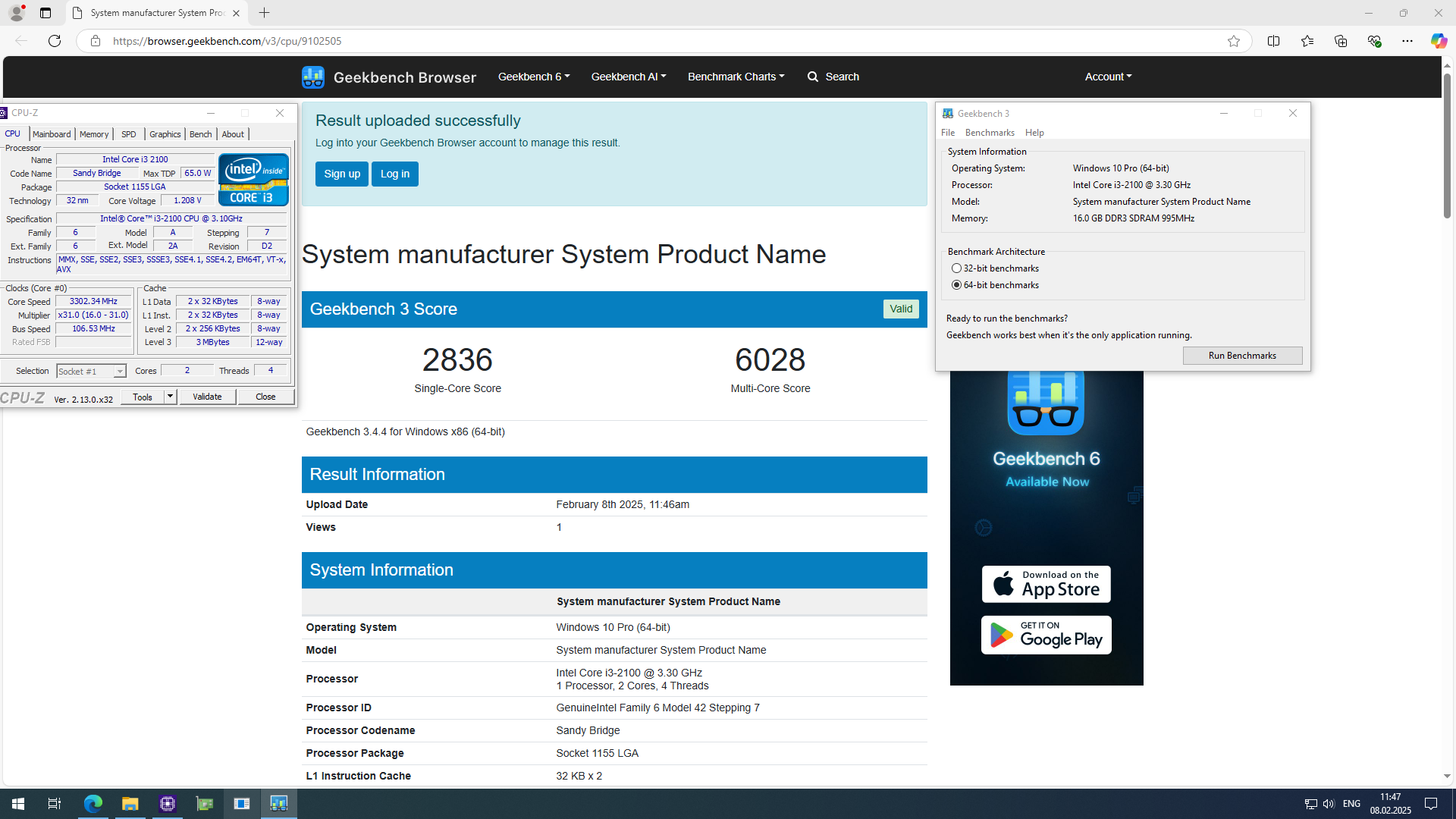Click the browser address bar URL
The height and width of the screenshot is (819, 1456).
227,41
